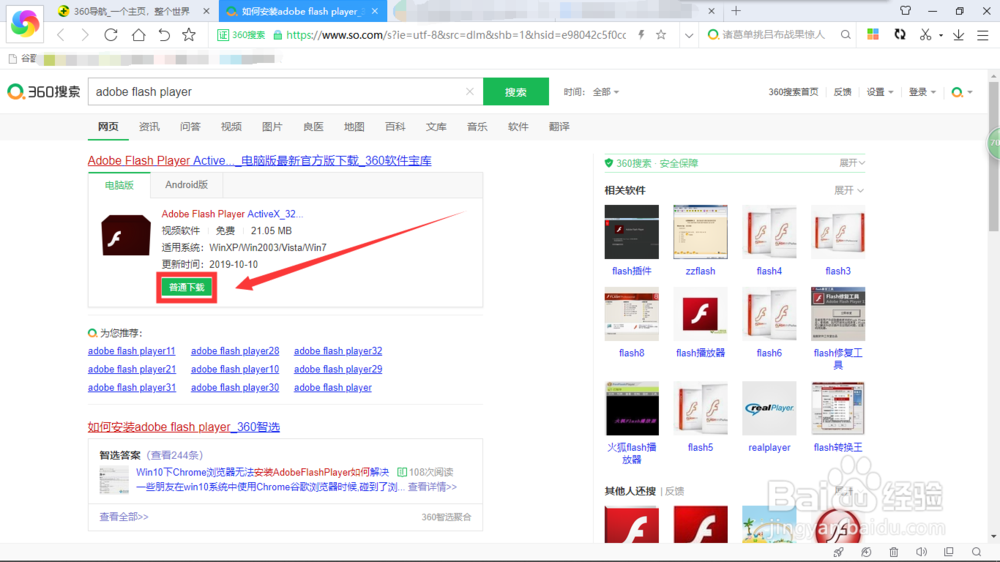Open link adobe flash player32

338,351
